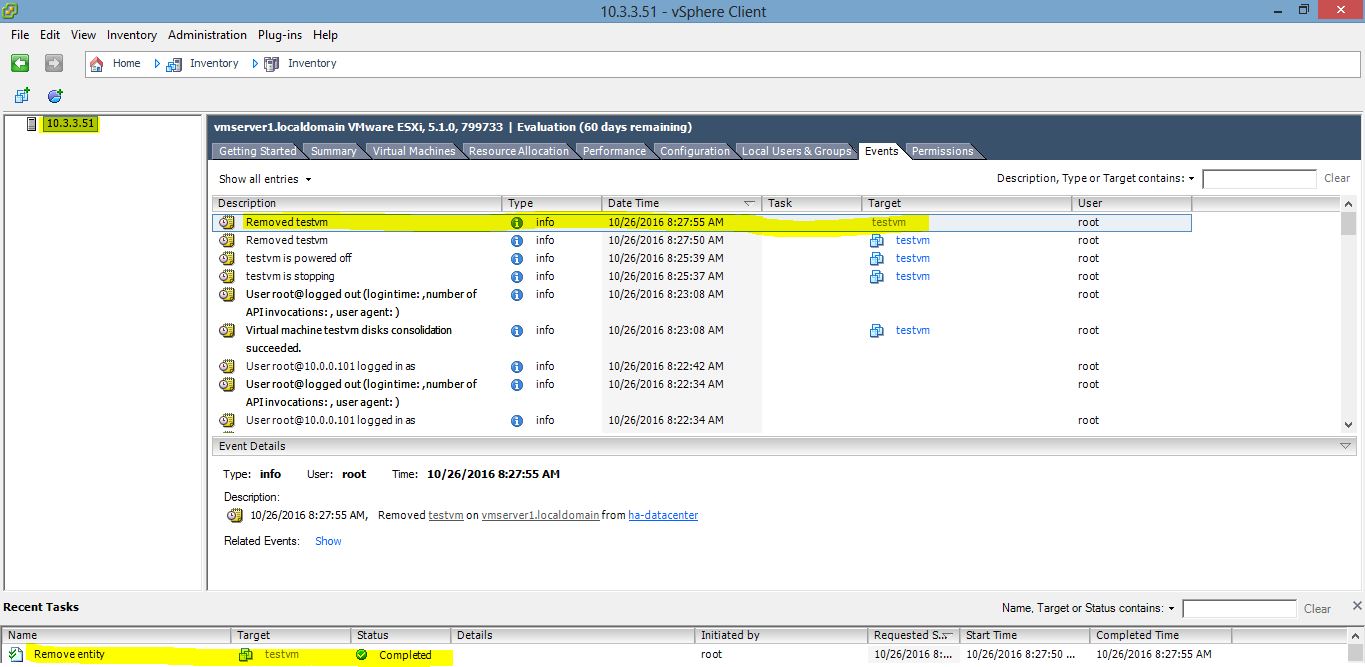Click event icon of testvm is powered off row
Image resolution: width=1365 pixels, height=667 pixels.
pos(227,258)
